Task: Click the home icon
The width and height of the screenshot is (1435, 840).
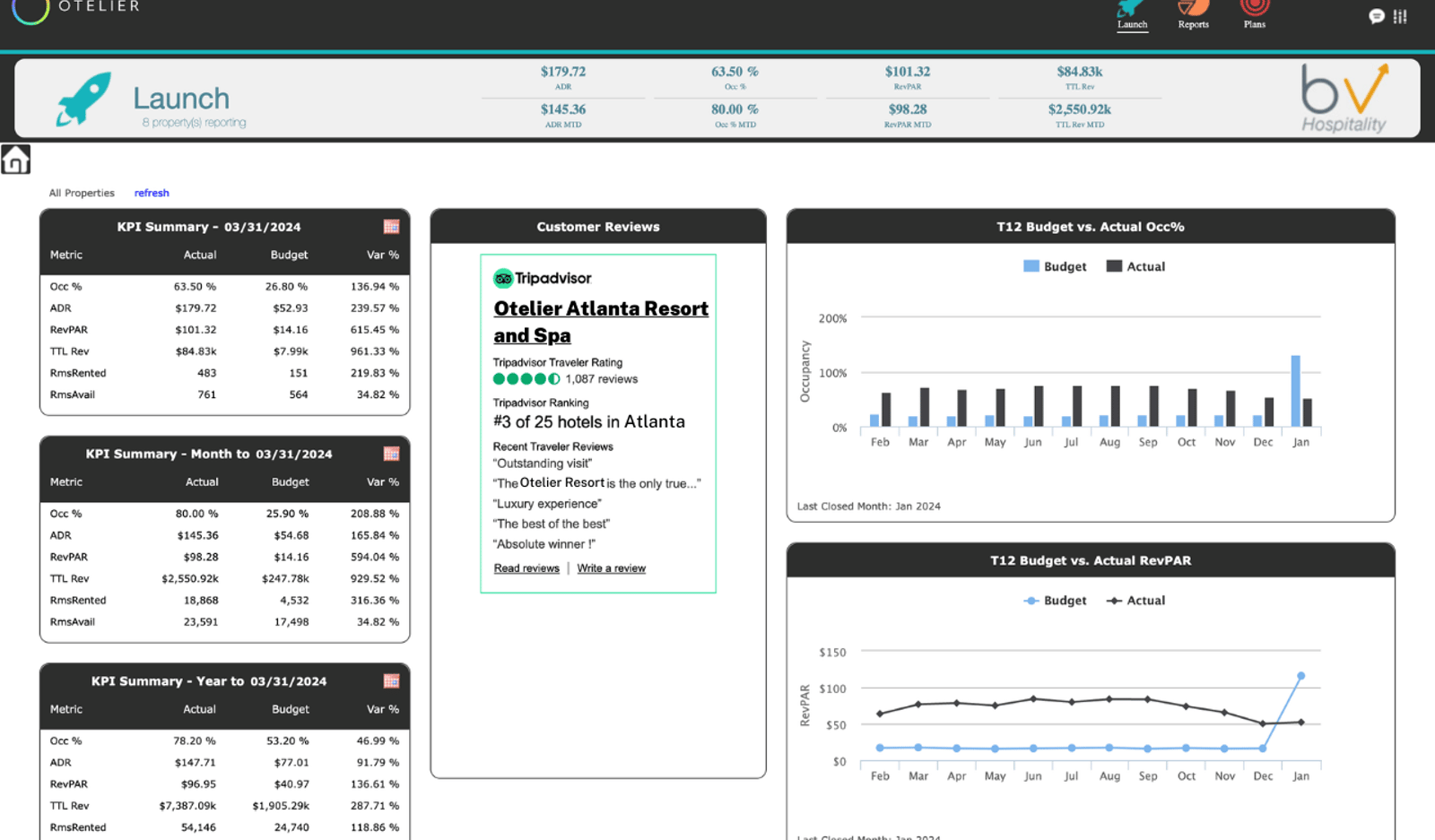Action: coord(15,160)
